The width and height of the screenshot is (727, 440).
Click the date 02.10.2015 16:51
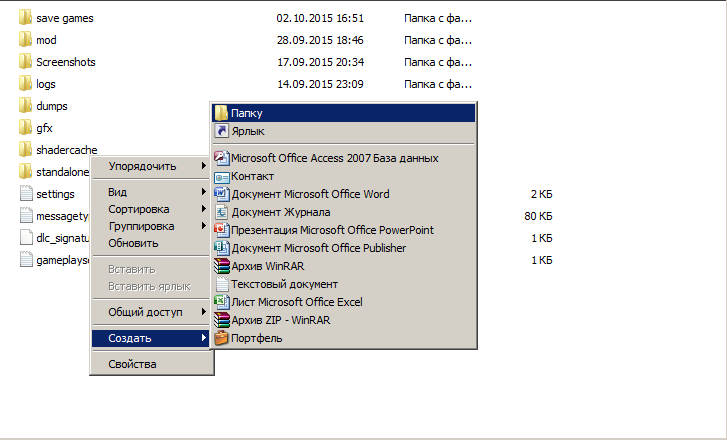click(x=320, y=19)
